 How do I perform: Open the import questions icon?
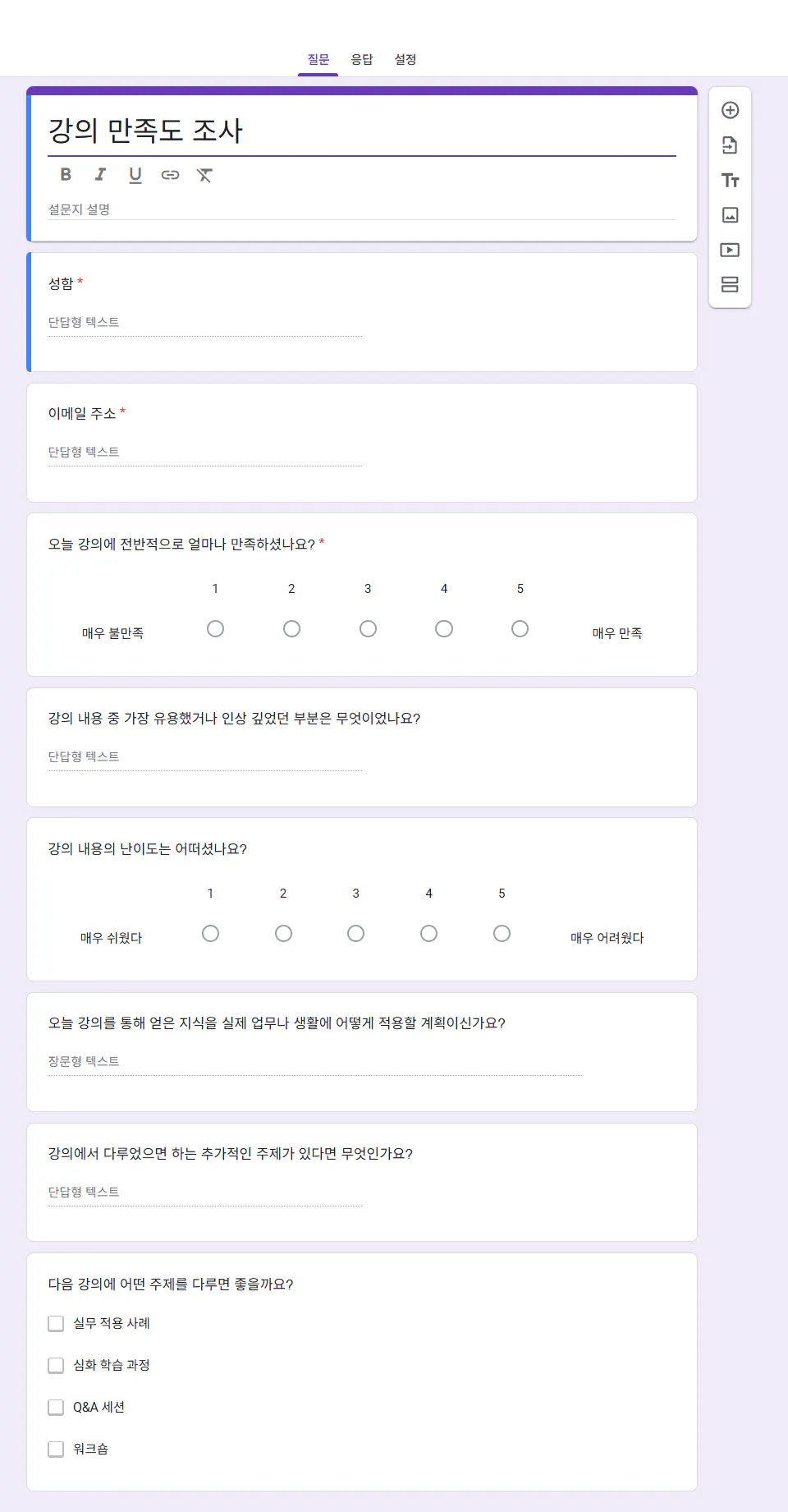730,145
